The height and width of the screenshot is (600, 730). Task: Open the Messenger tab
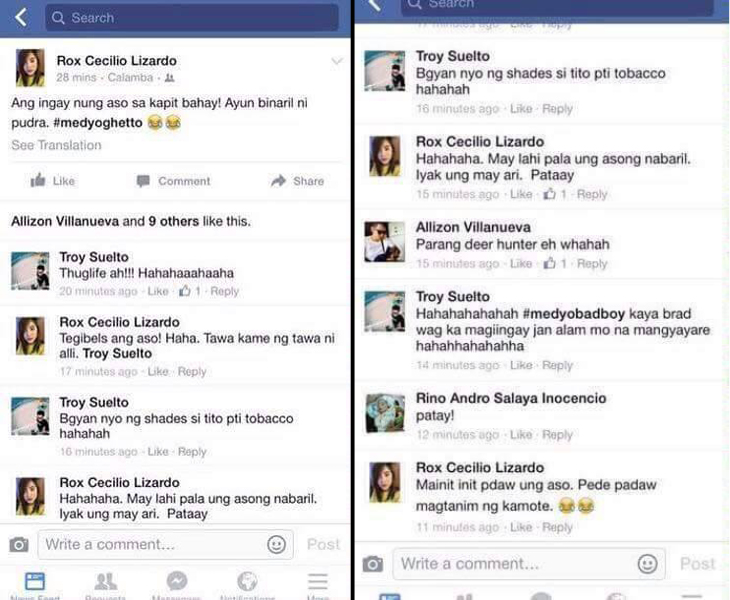click(x=176, y=586)
